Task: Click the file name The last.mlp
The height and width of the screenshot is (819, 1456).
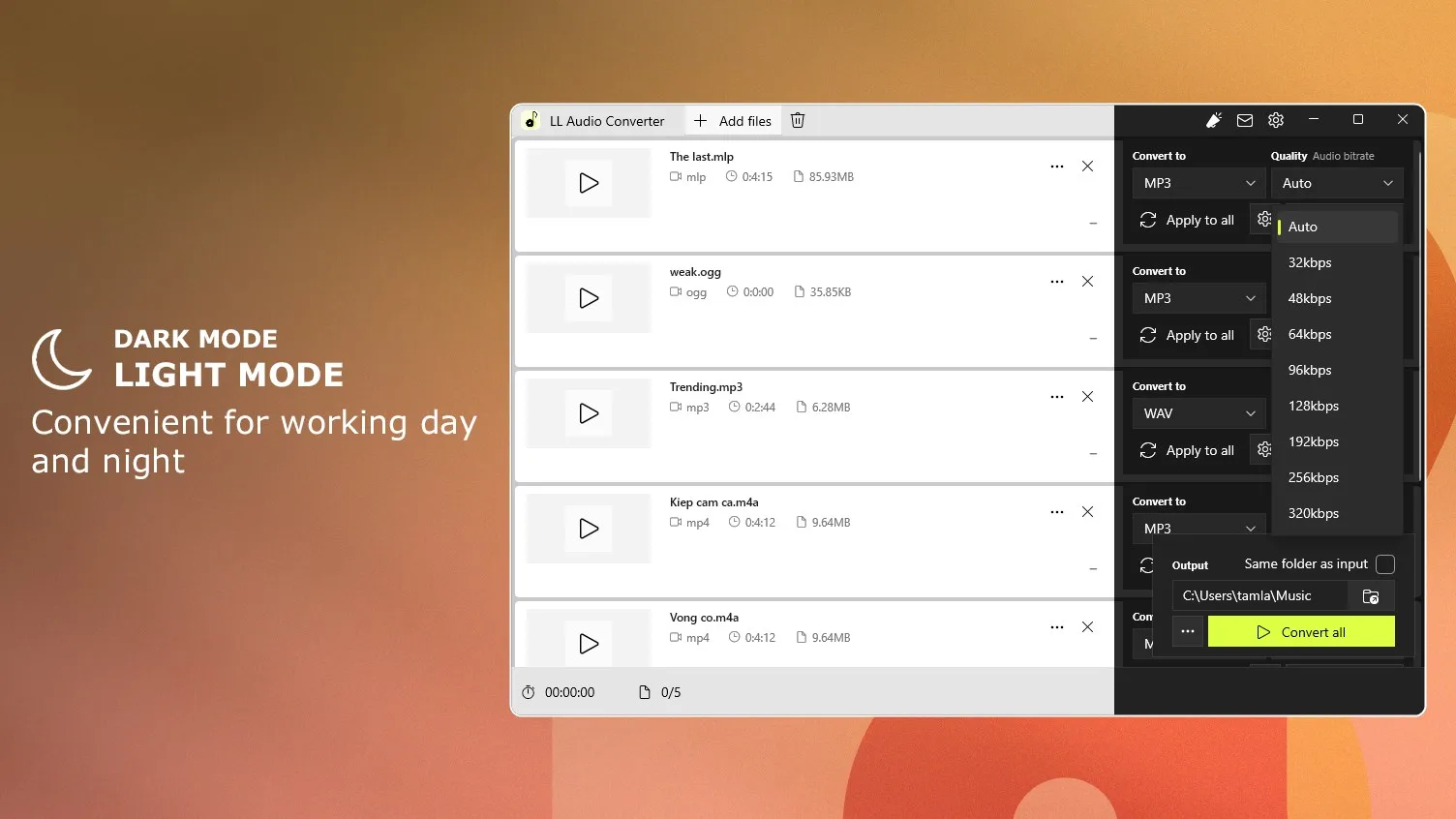Action: coord(702,157)
